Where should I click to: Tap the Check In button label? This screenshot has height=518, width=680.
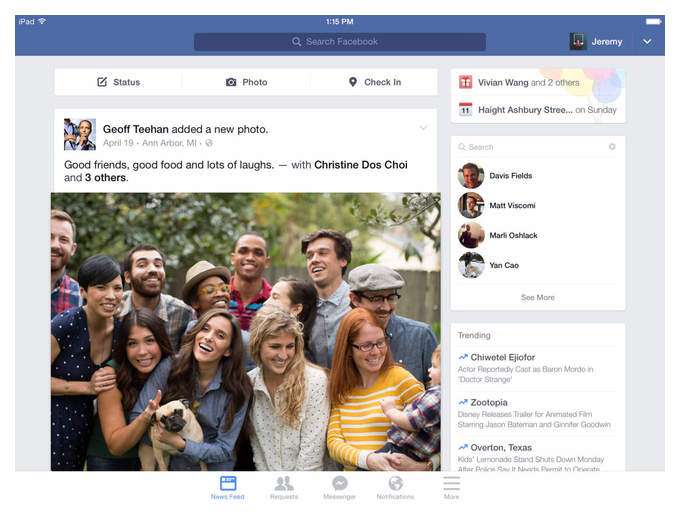pos(382,82)
